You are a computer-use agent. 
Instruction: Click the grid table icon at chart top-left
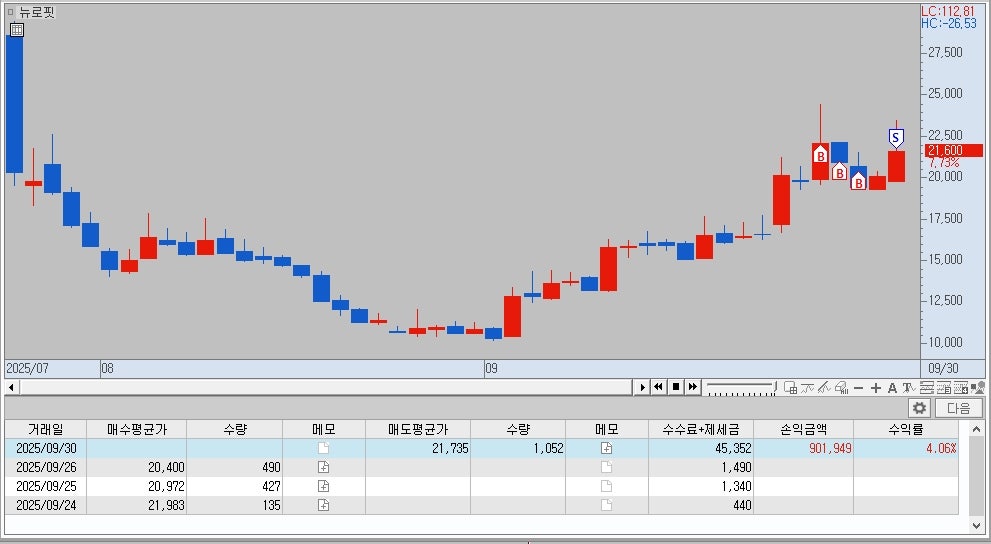16,29
